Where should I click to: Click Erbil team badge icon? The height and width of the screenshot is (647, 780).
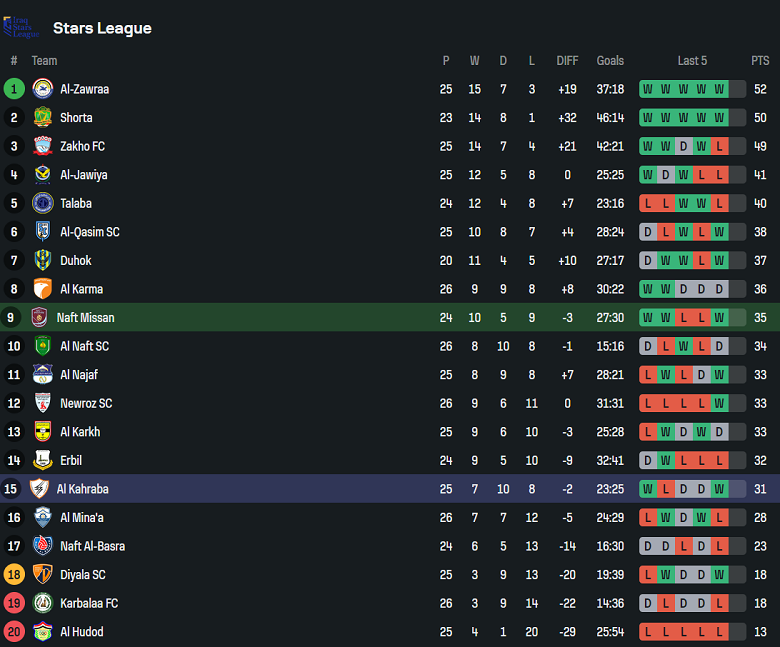coord(42,461)
